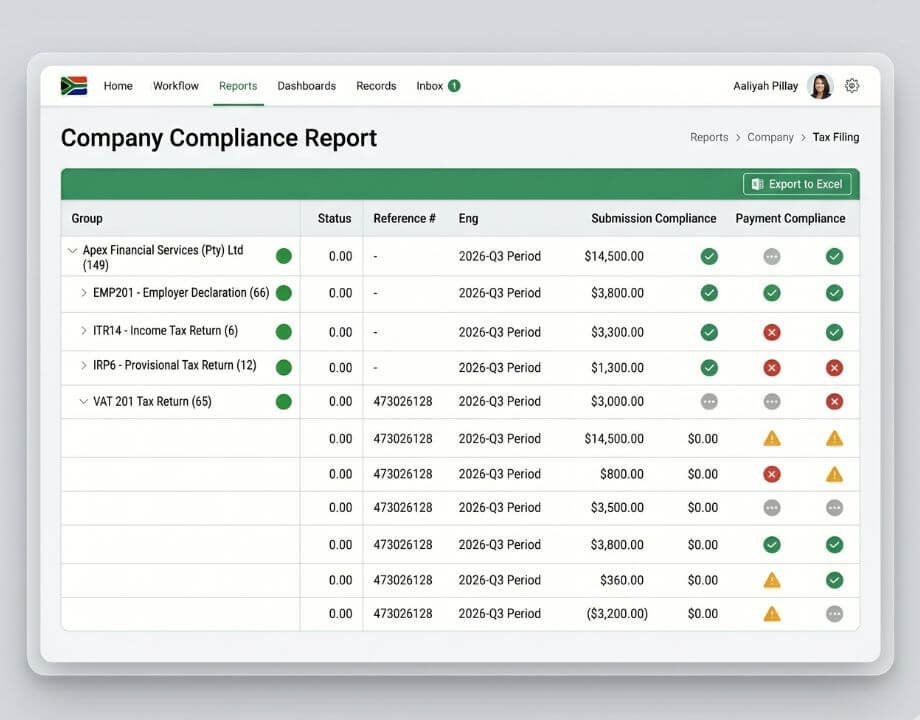Click the green checkmark in the $360.00 row
Screen dimensions: 920x720
(x=834, y=580)
